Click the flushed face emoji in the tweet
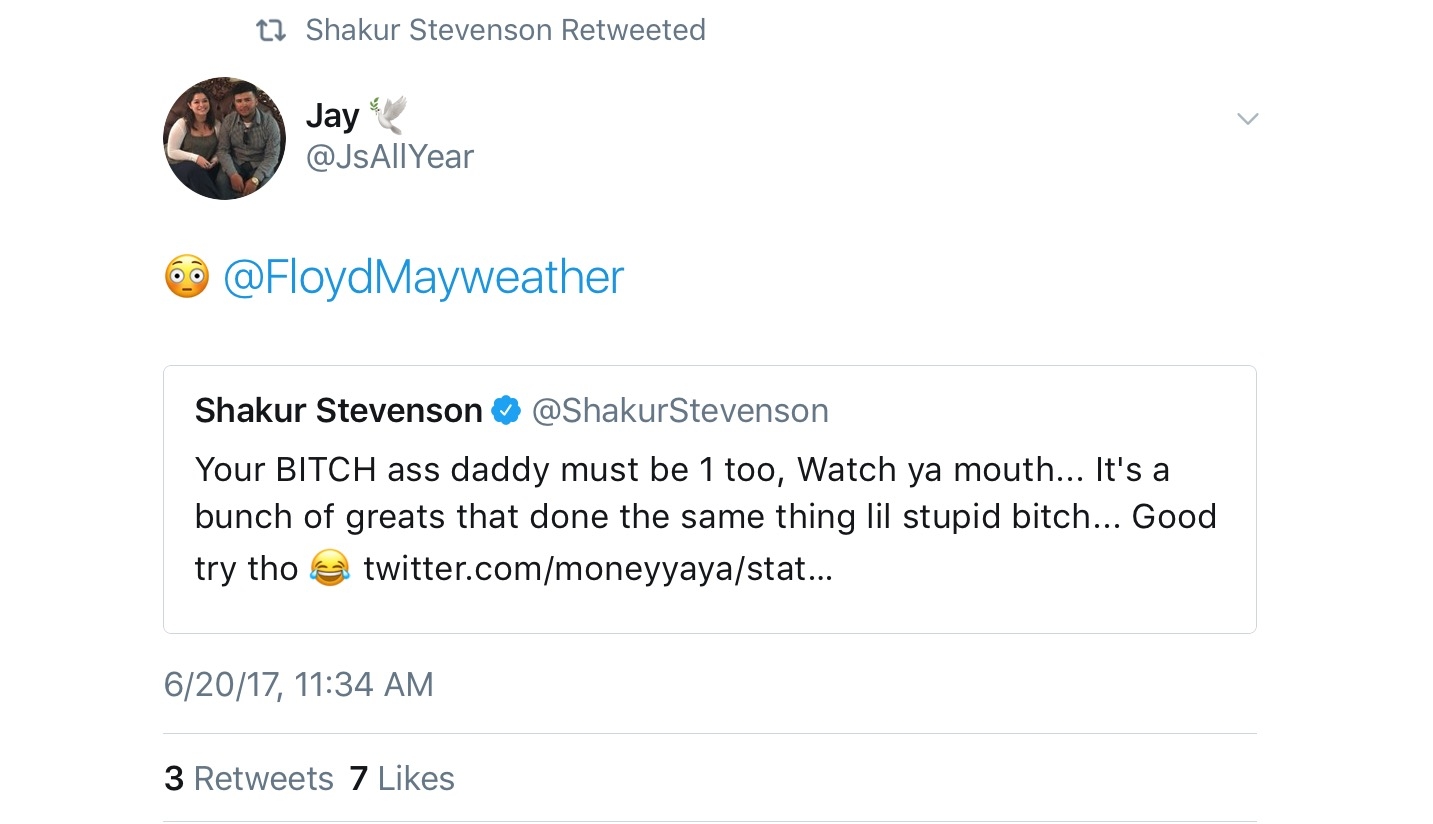This screenshot has width=1433, height=824. (187, 277)
